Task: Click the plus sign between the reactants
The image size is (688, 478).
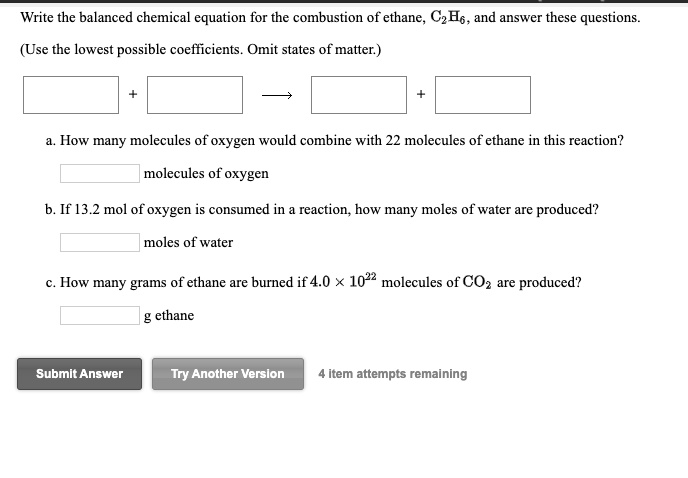Action: pyautogui.click(x=133, y=95)
